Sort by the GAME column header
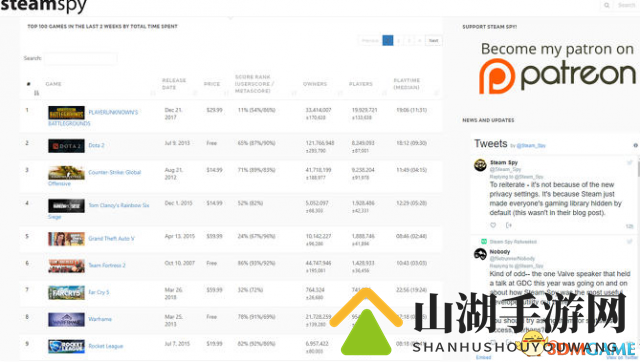 [x=53, y=84]
